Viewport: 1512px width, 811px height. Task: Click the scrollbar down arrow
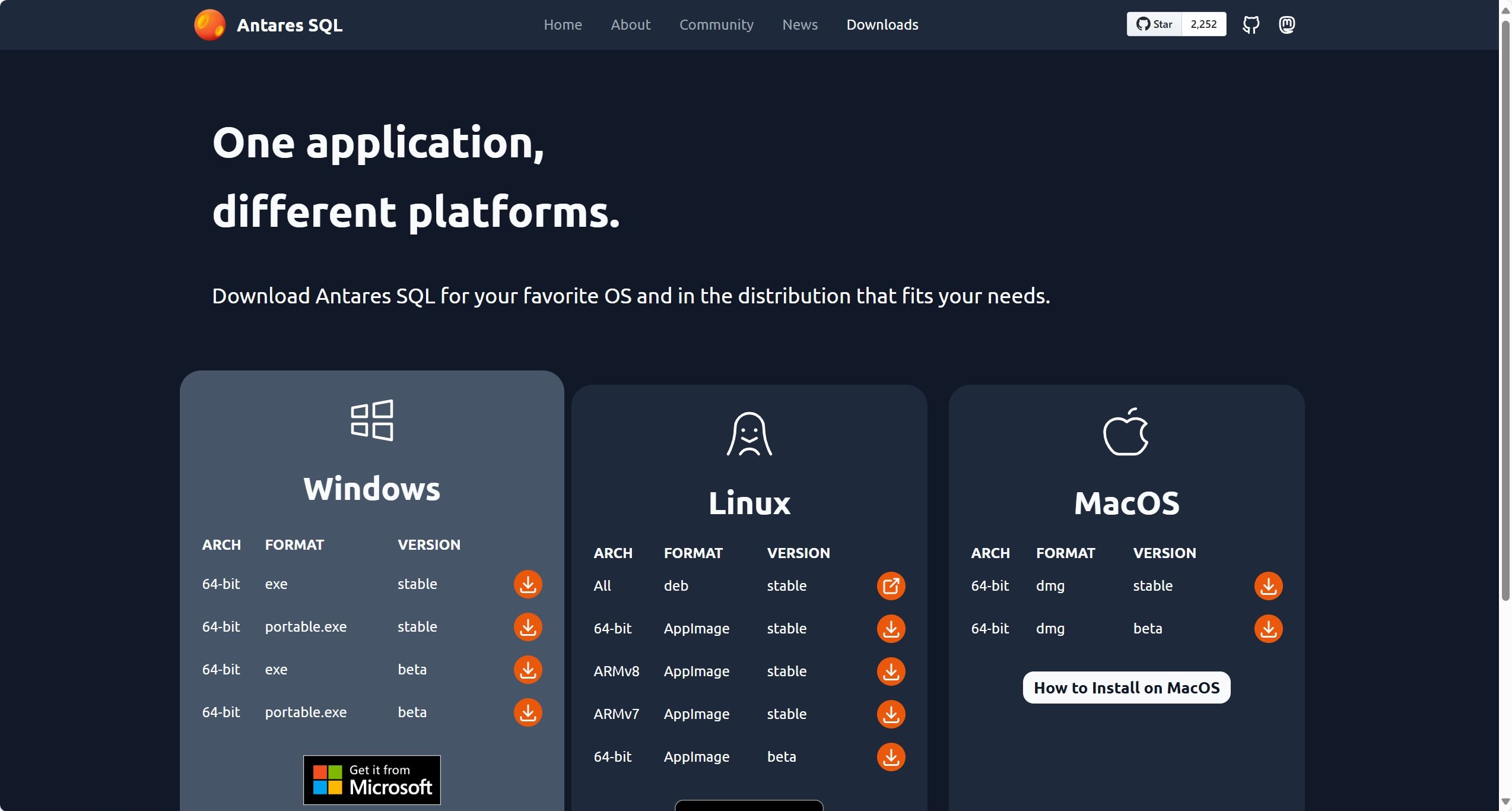point(1505,802)
